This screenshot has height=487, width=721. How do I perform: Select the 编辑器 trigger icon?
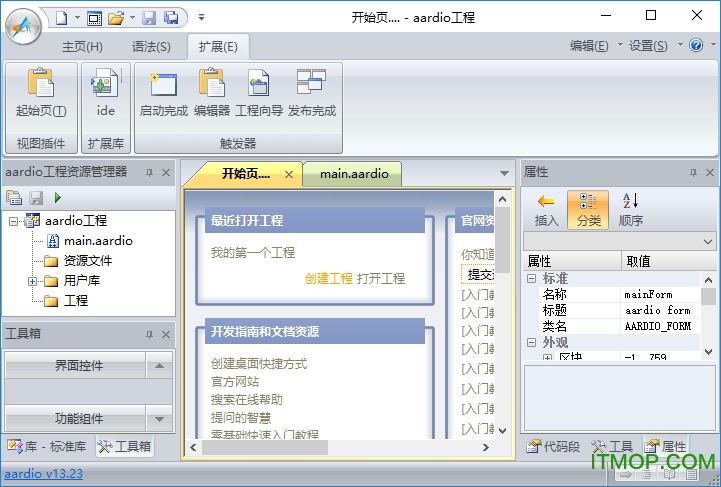211,86
